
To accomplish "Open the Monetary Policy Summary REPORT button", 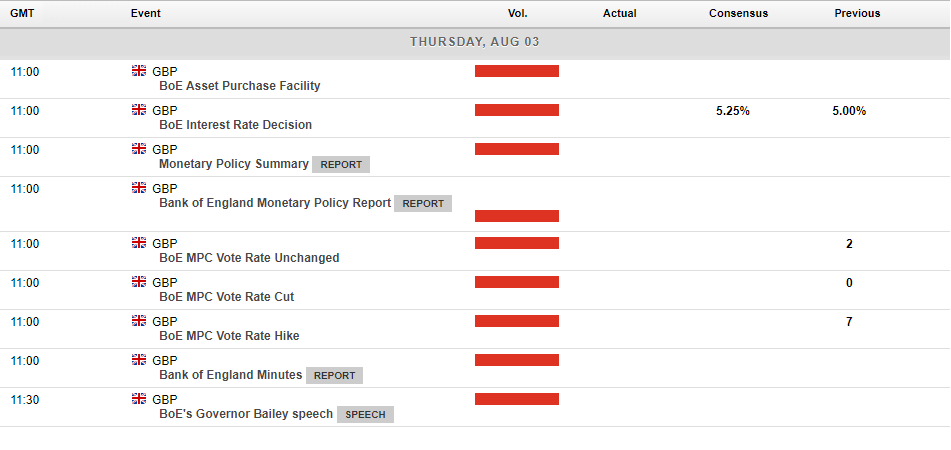I will coord(341,165).
